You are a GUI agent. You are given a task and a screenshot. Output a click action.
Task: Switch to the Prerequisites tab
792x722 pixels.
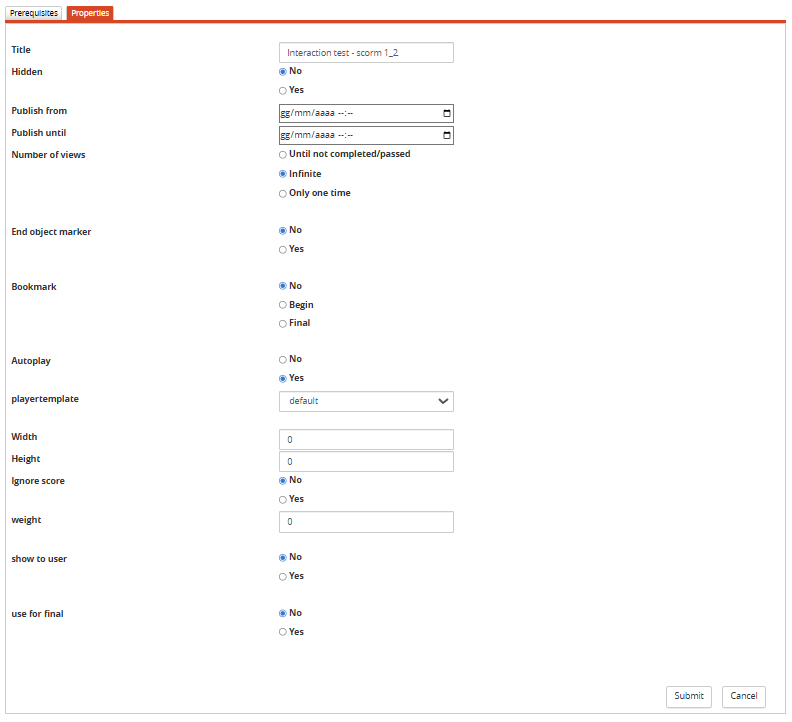click(x=35, y=13)
